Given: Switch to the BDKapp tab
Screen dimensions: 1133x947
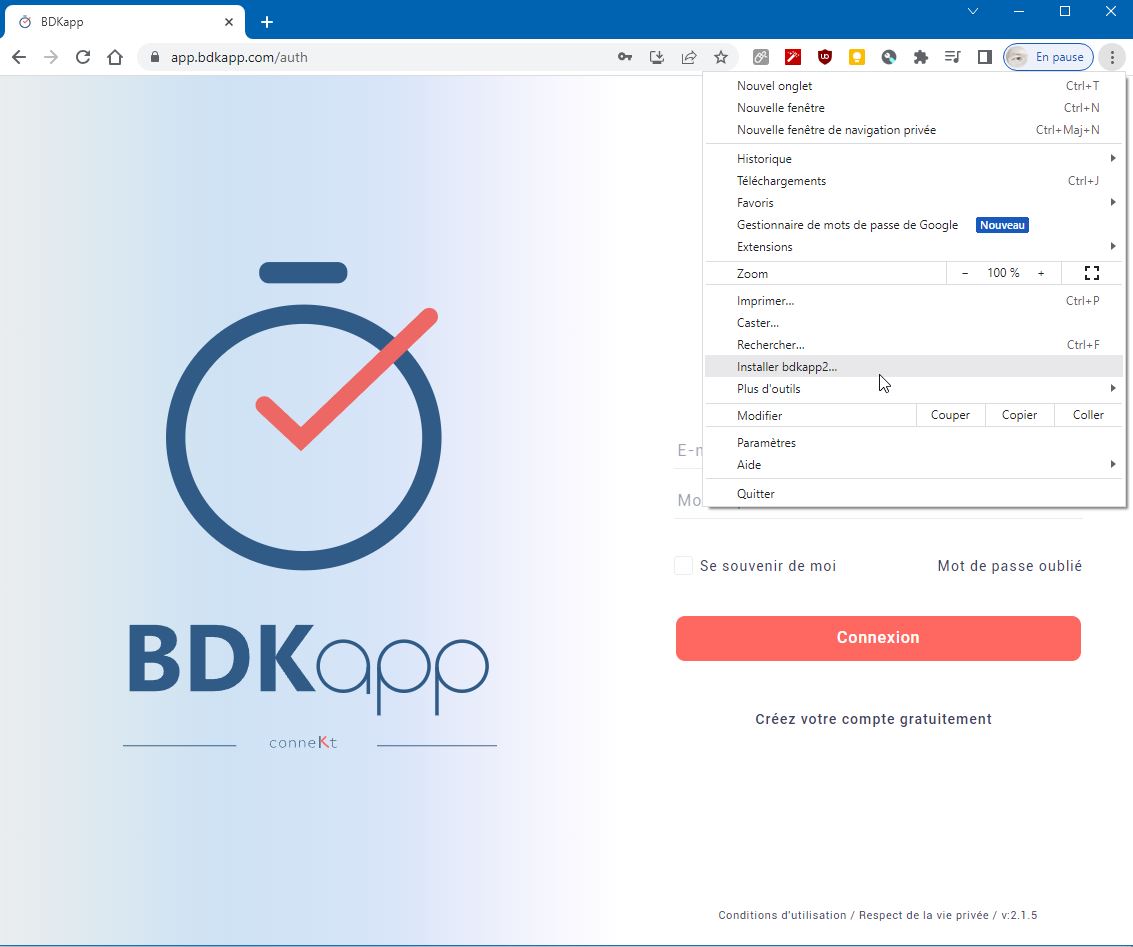Looking at the screenshot, I should [124, 22].
